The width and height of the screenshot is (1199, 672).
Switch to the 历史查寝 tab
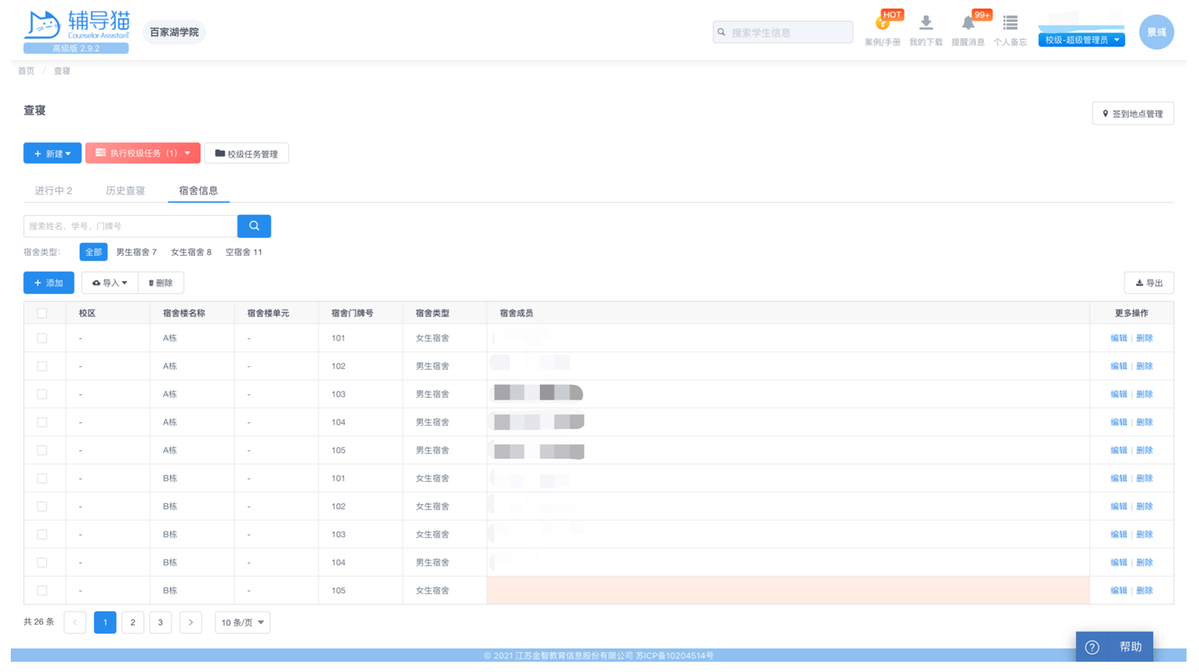(x=125, y=190)
